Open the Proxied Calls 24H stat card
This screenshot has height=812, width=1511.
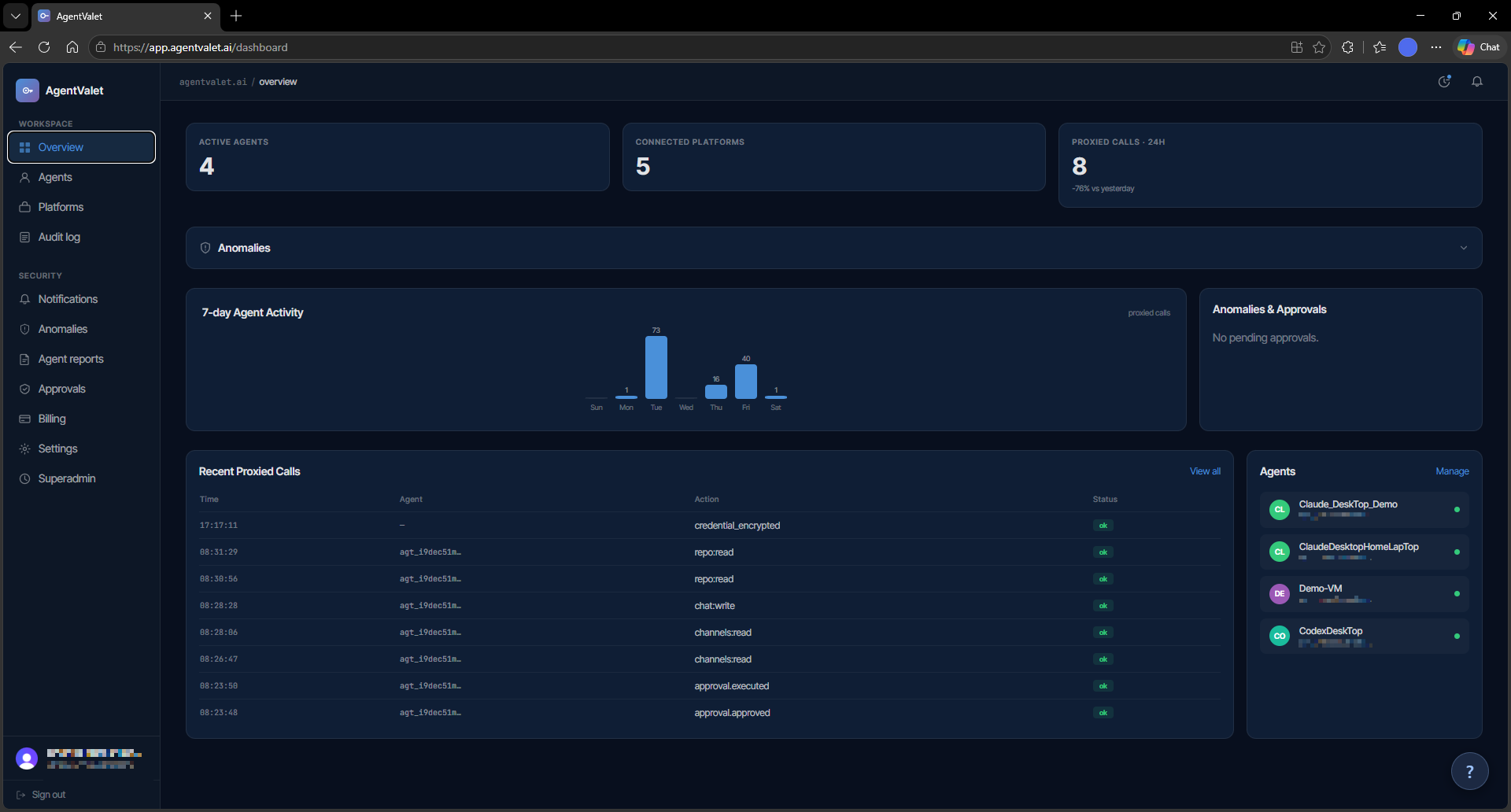click(x=1270, y=165)
